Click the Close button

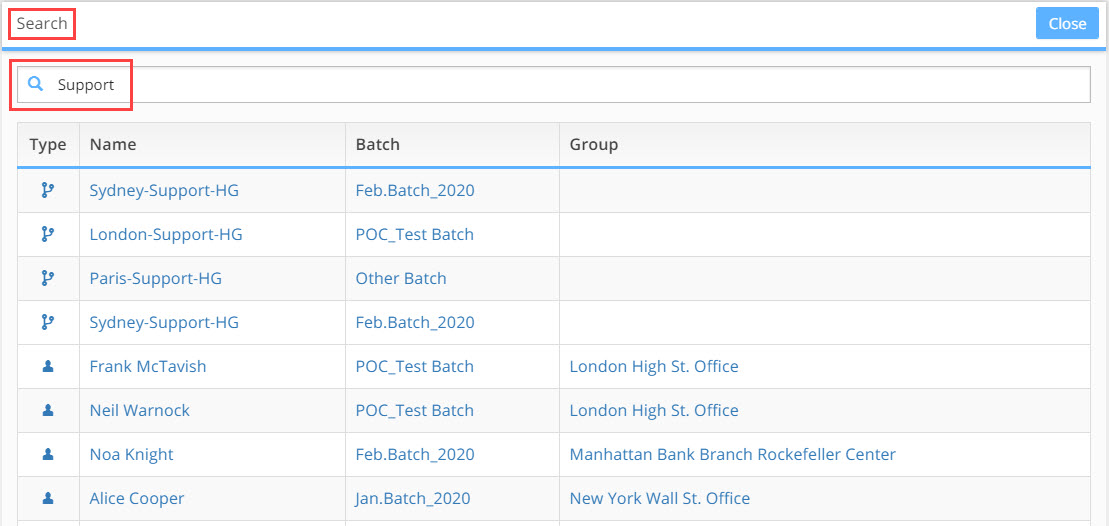coord(1067,23)
